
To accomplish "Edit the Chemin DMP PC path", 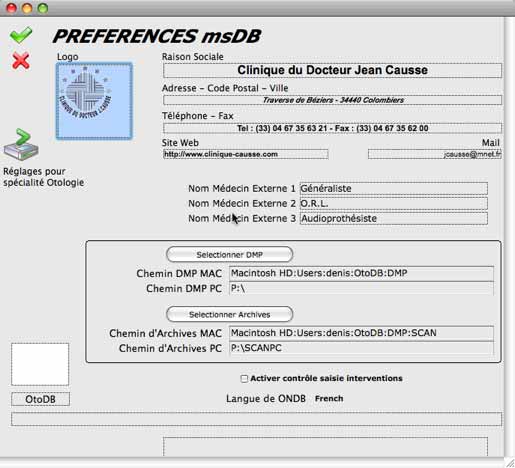I will 361,288.
